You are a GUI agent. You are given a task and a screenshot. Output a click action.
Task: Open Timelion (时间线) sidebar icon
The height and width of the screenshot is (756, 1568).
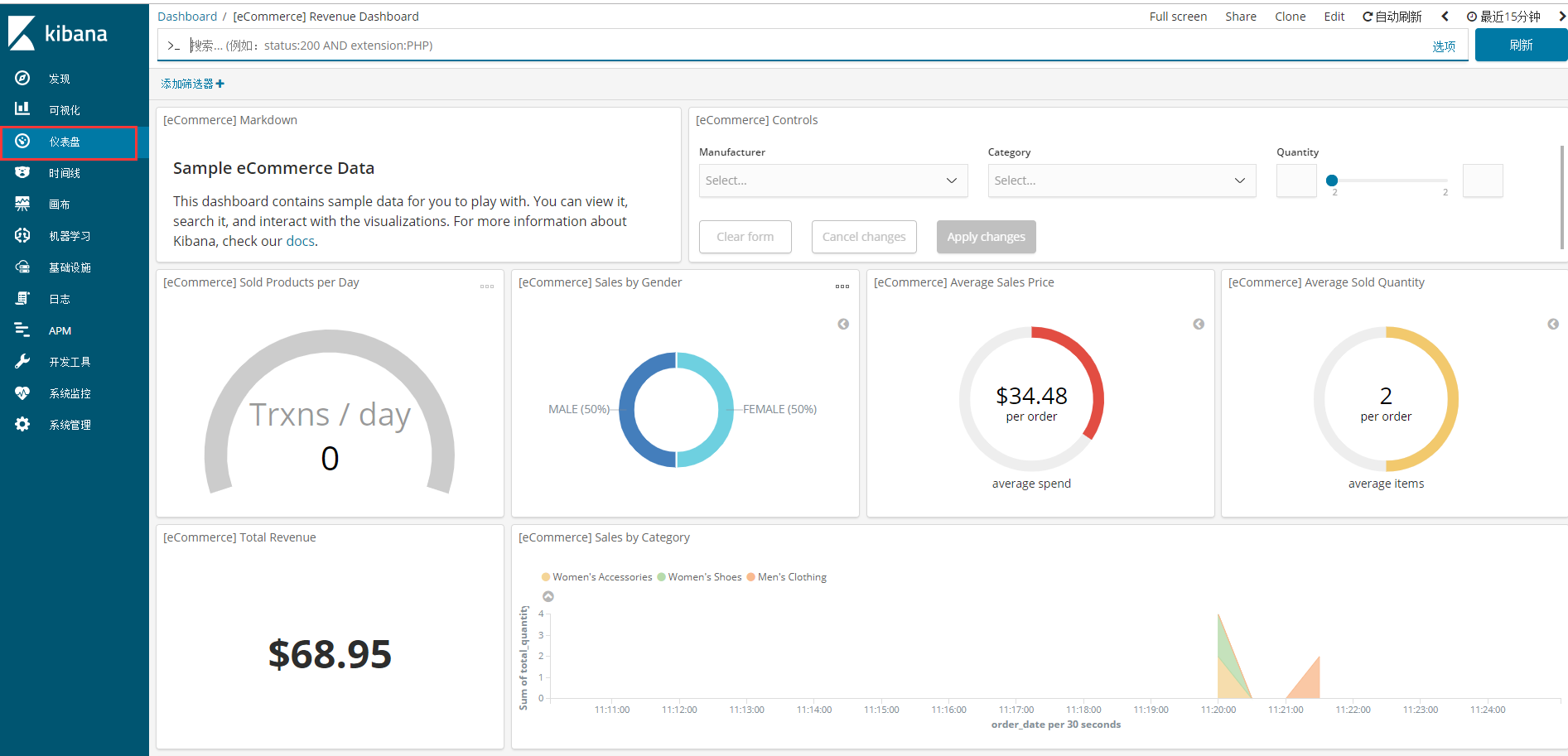(22, 172)
